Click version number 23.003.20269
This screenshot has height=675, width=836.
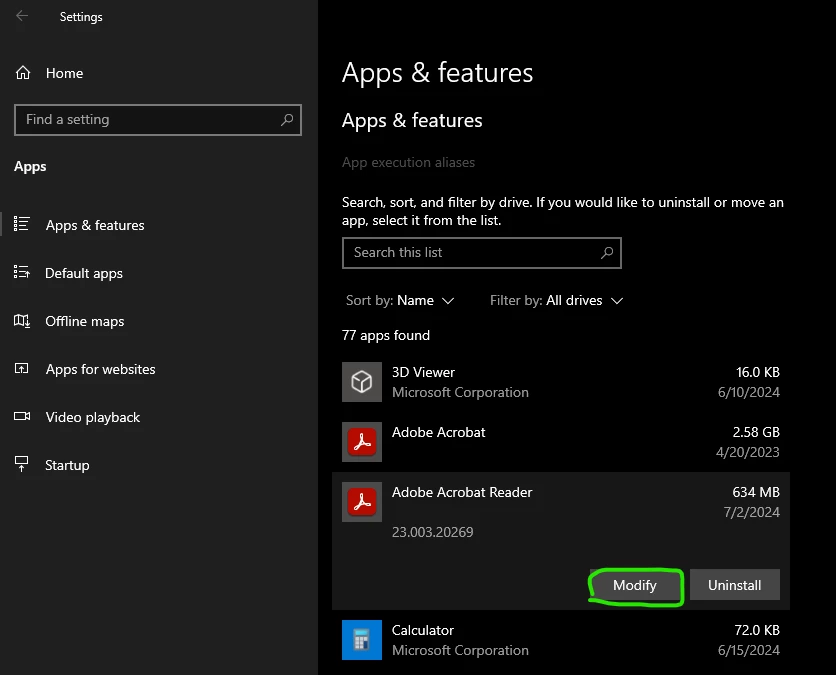coord(432,532)
